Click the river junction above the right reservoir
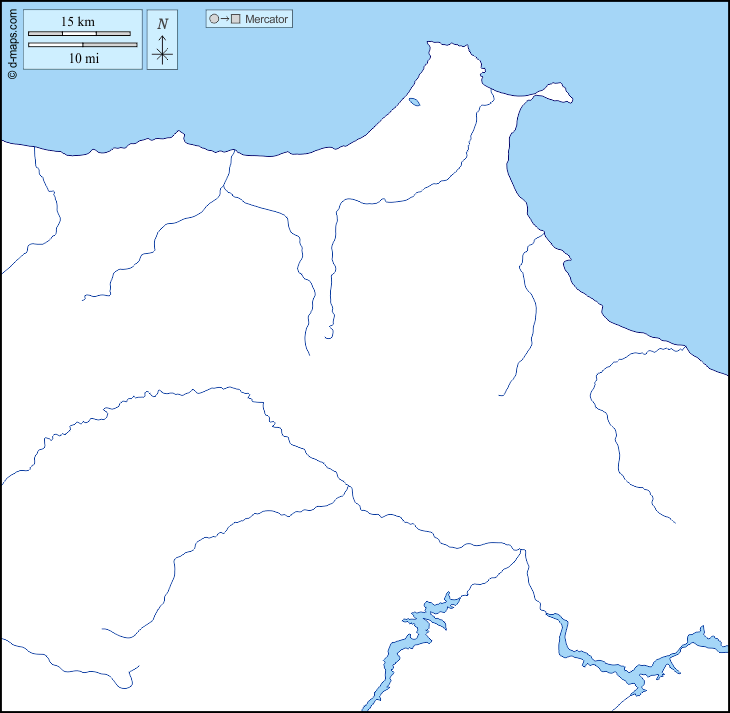The height and width of the screenshot is (713, 730). click(x=523, y=549)
